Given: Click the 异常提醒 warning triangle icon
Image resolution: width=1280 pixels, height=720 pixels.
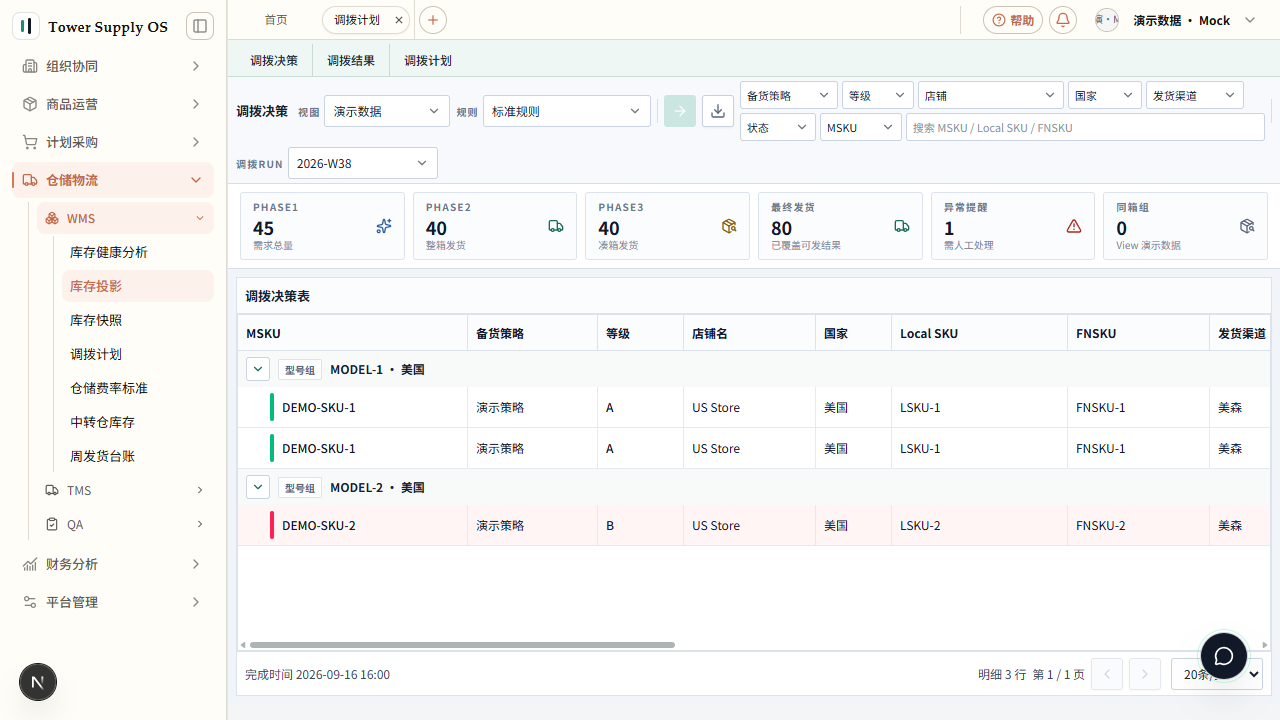Looking at the screenshot, I should (x=1074, y=227).
